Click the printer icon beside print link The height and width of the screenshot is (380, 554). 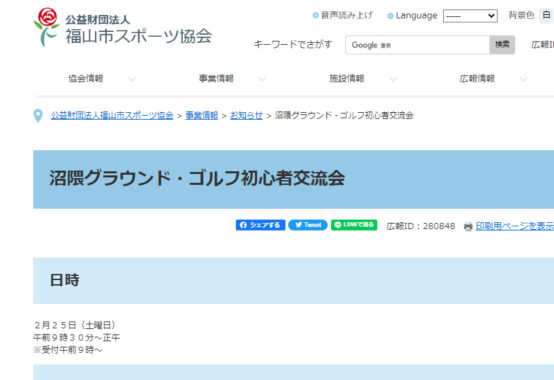[x=468, y=226]
